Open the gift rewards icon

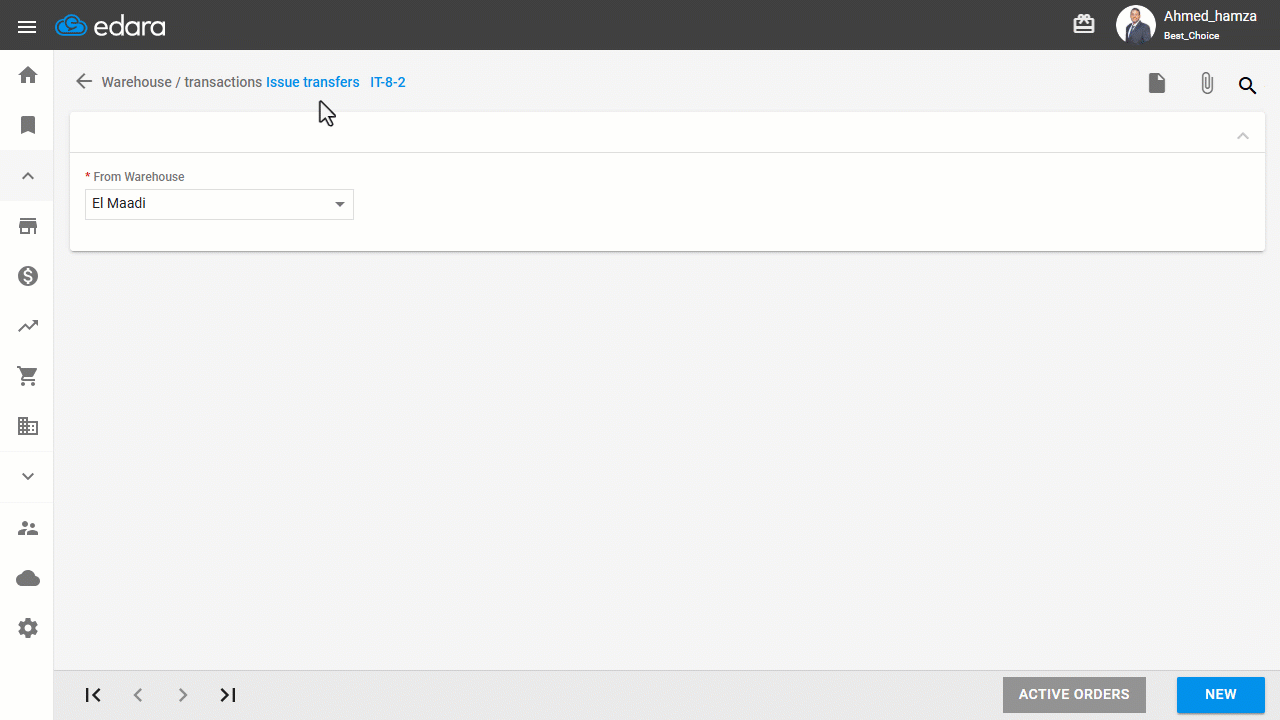1084,24
